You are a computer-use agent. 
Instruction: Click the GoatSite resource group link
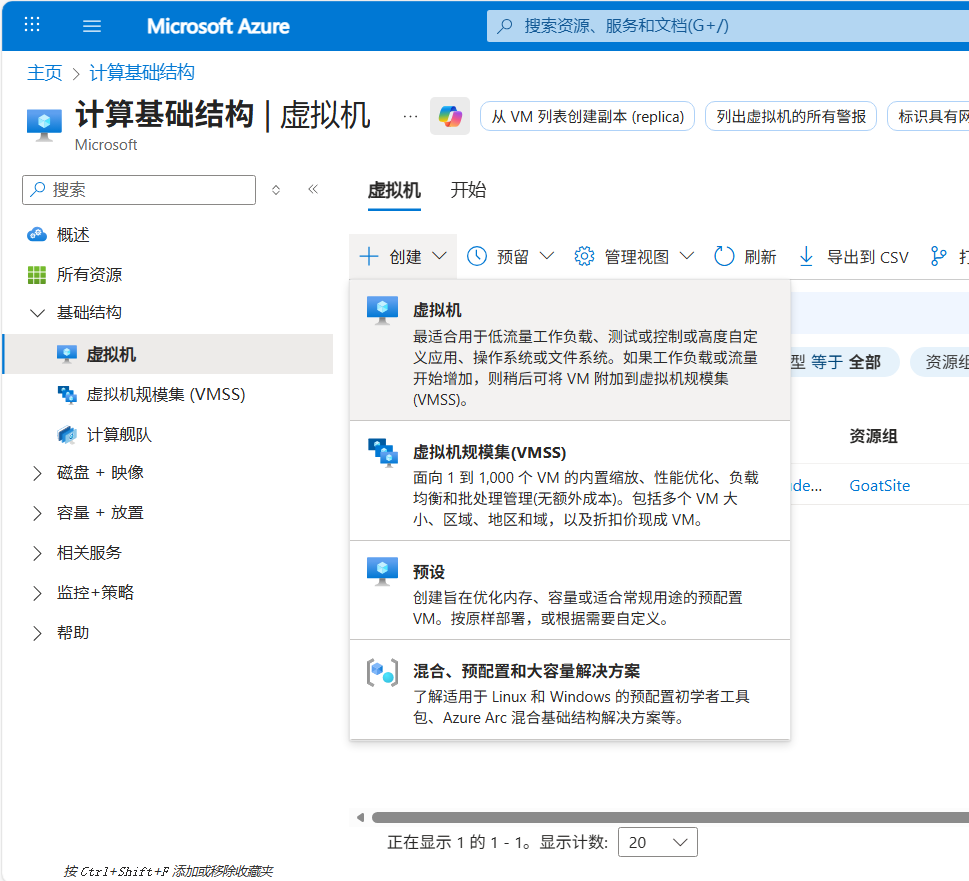pos(879,486)
